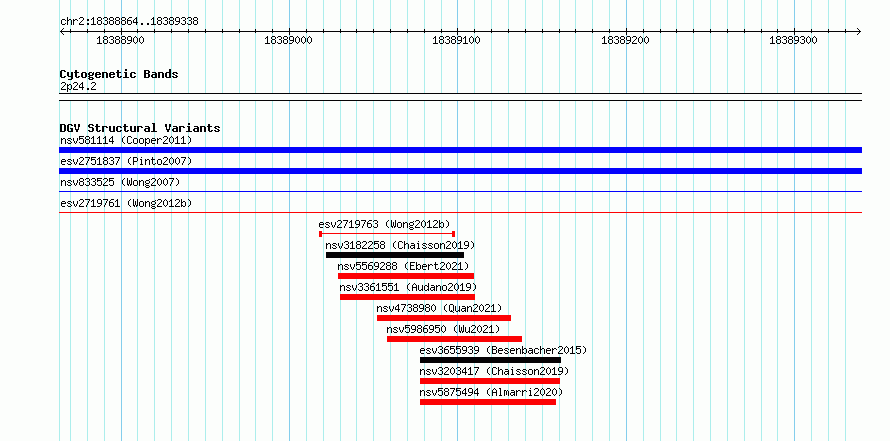Screen dimensions: 890x441
Task: Open the nsv4738980 (Quan2021) variant label
Action: pyautogui.click(x=439, y=308)
